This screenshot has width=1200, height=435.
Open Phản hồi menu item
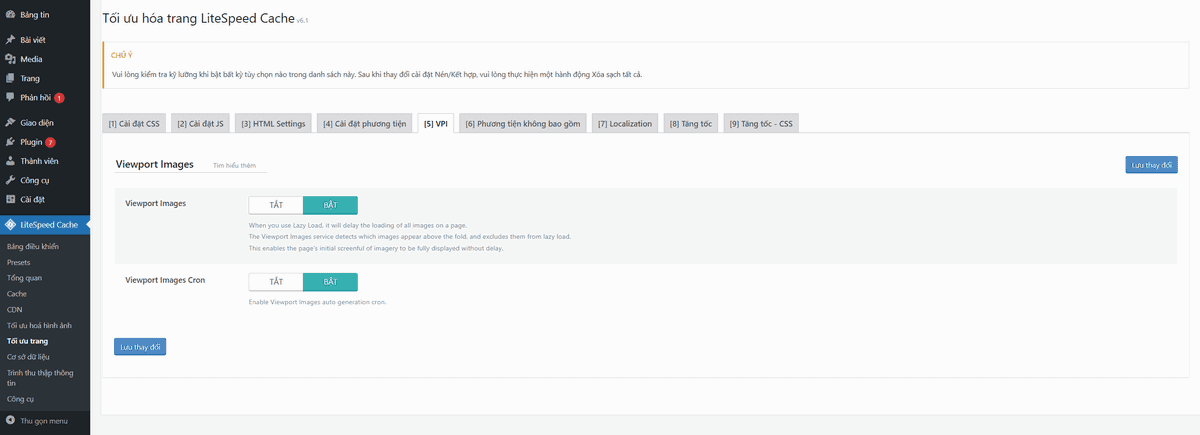click(x=45, y=97)
